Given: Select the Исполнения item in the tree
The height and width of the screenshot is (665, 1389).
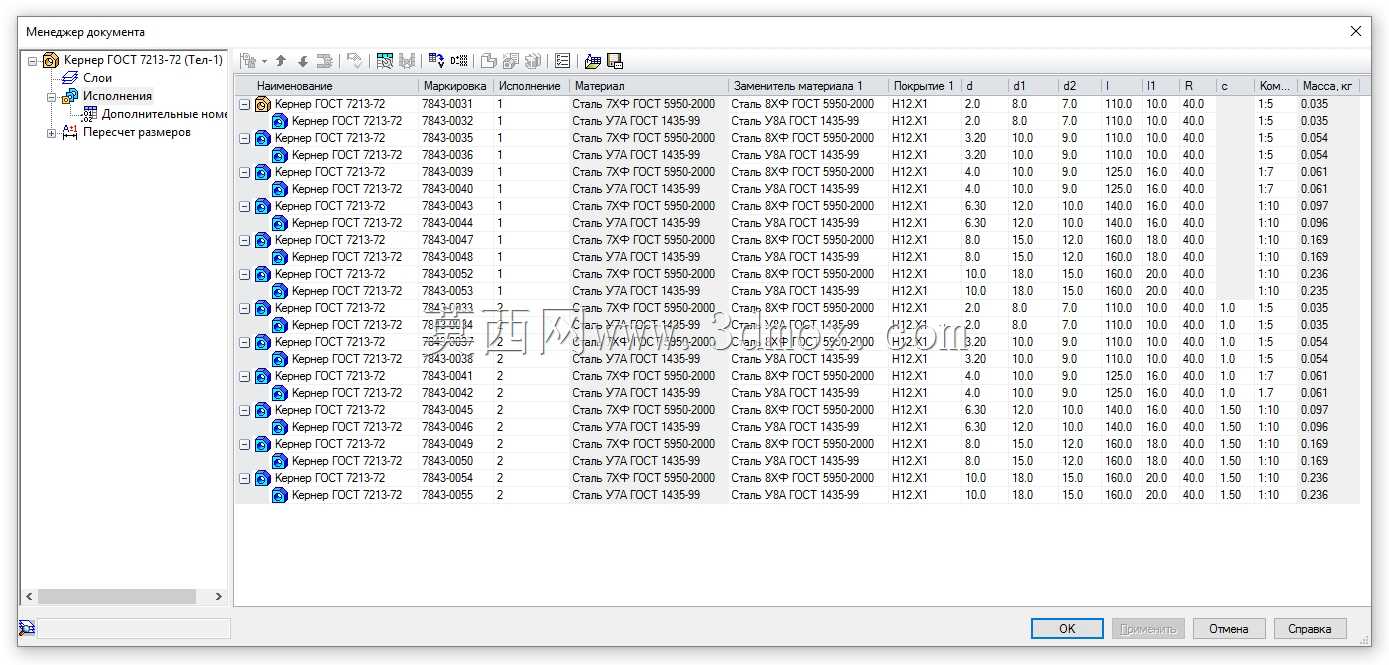Looking at the screenshot, I should pyautogui.click(x=117, y=96).
